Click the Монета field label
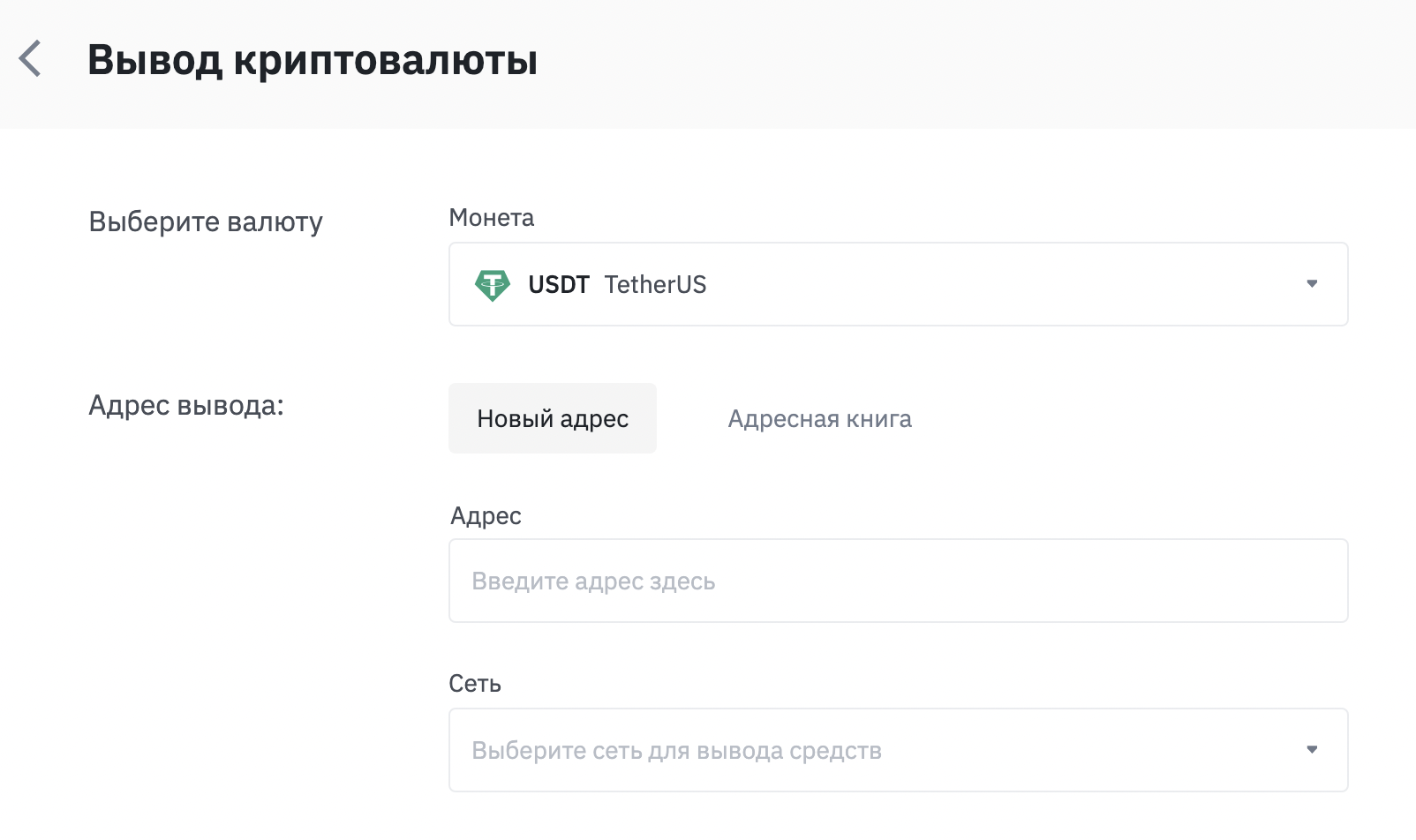Image resolution: width=1416 pixels, height=840 pixels. pyautogui.click(x=492, y=218)
